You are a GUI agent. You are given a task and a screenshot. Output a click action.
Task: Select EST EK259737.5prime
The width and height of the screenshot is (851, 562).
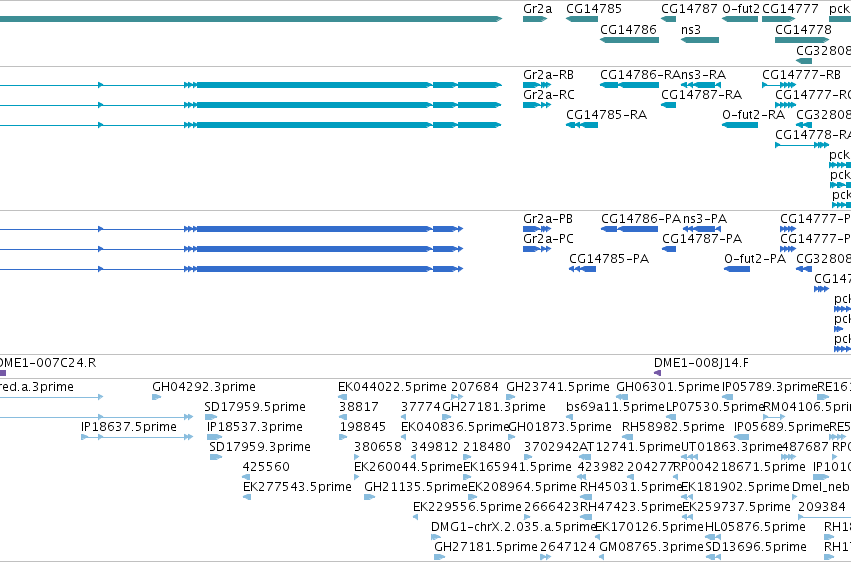tap(736, 508)
